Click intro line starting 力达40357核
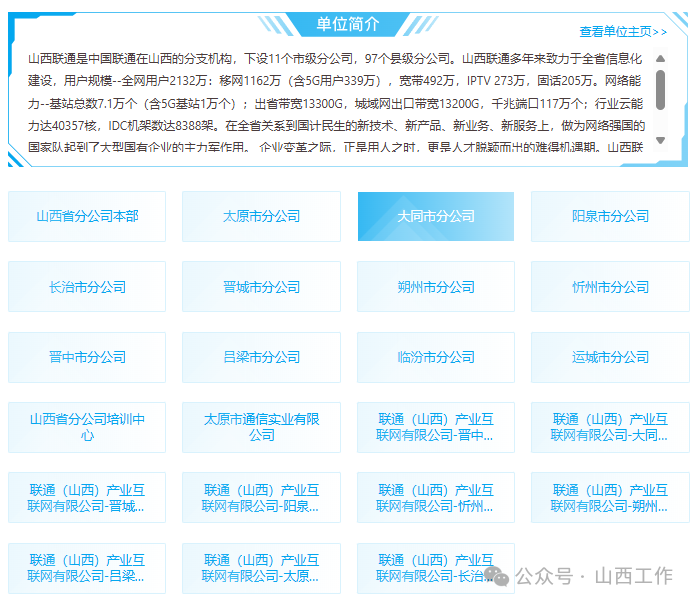Viewport: 695px width, 604px height. pos(336,126)
